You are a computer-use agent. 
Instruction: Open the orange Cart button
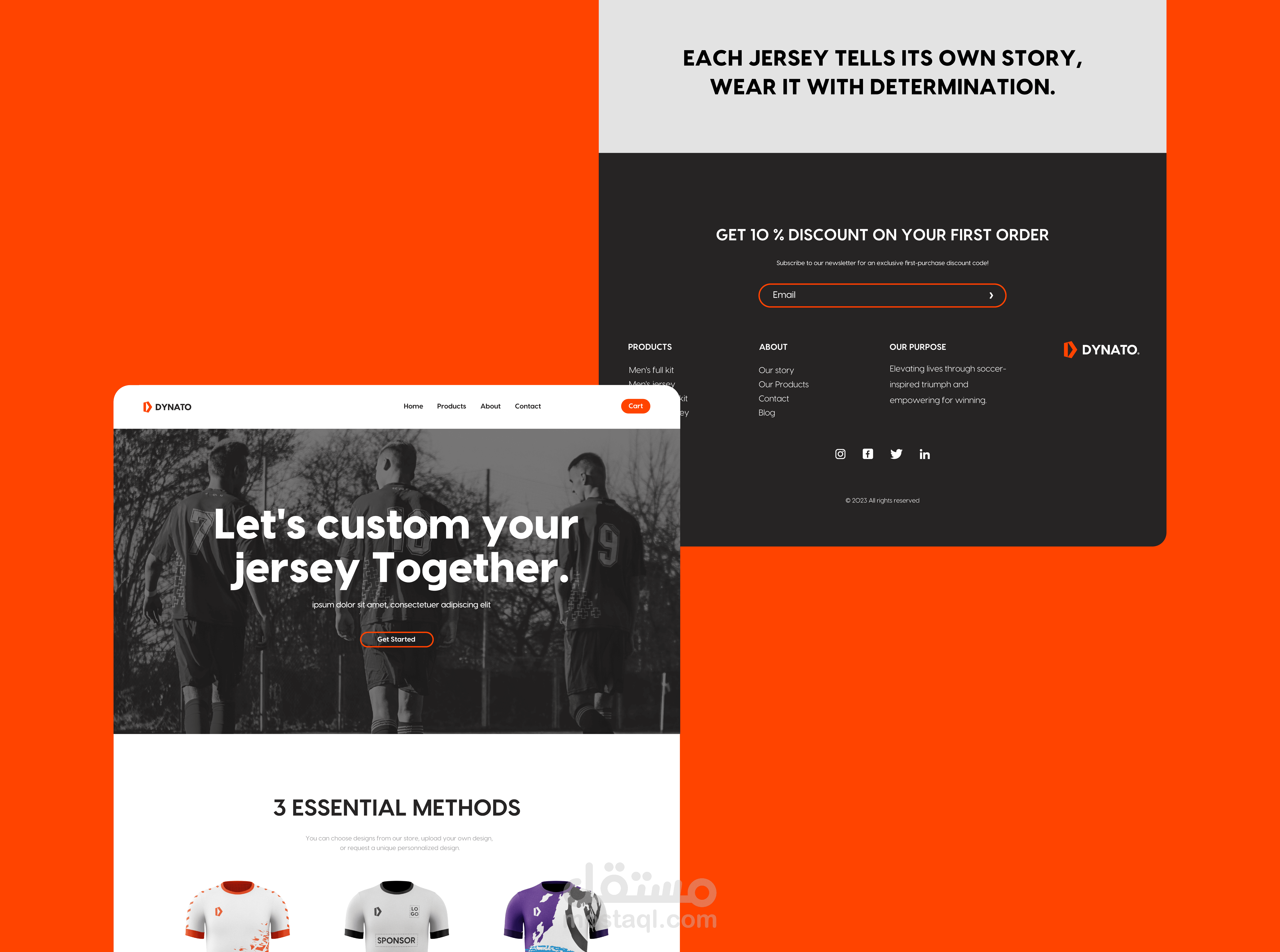tap(636, 406)
